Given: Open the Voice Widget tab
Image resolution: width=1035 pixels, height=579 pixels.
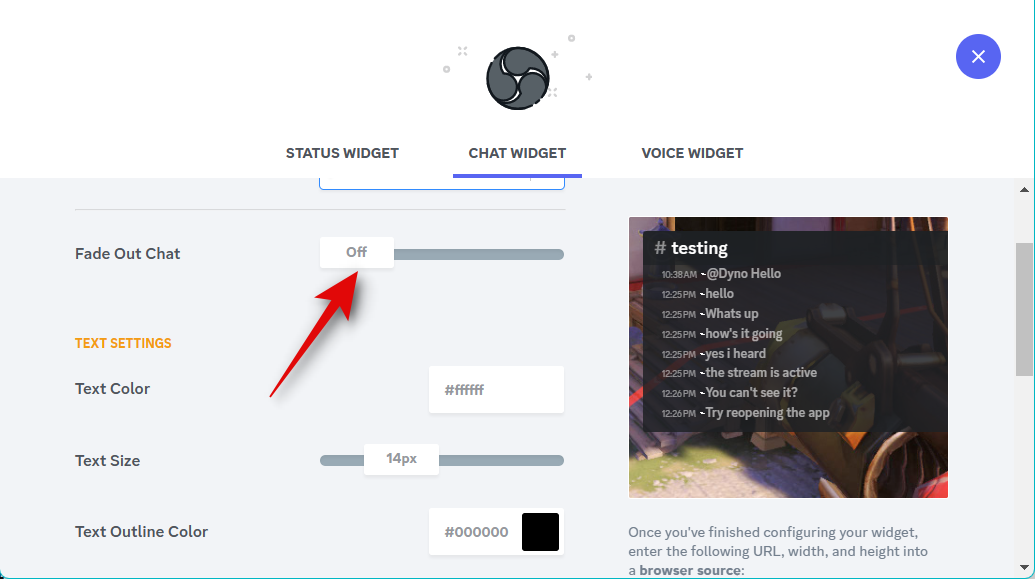Looking at the screenshot, I should coord(692,153).
